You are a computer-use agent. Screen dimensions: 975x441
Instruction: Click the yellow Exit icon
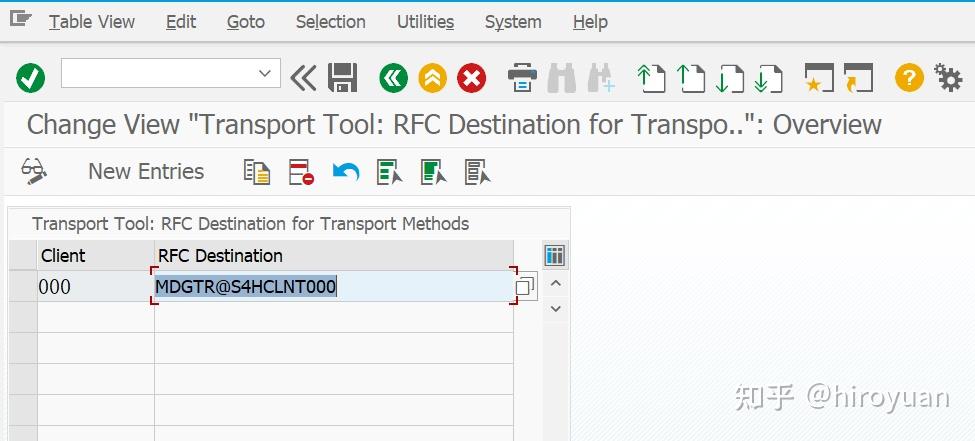433,78
